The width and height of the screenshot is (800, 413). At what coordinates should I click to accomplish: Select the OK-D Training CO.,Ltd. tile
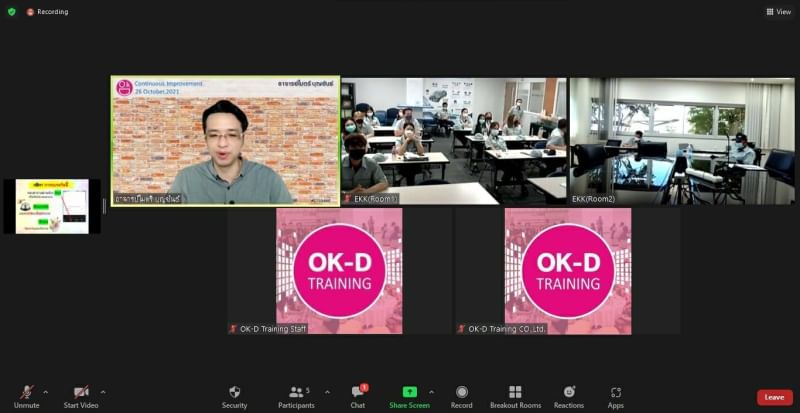568,271
